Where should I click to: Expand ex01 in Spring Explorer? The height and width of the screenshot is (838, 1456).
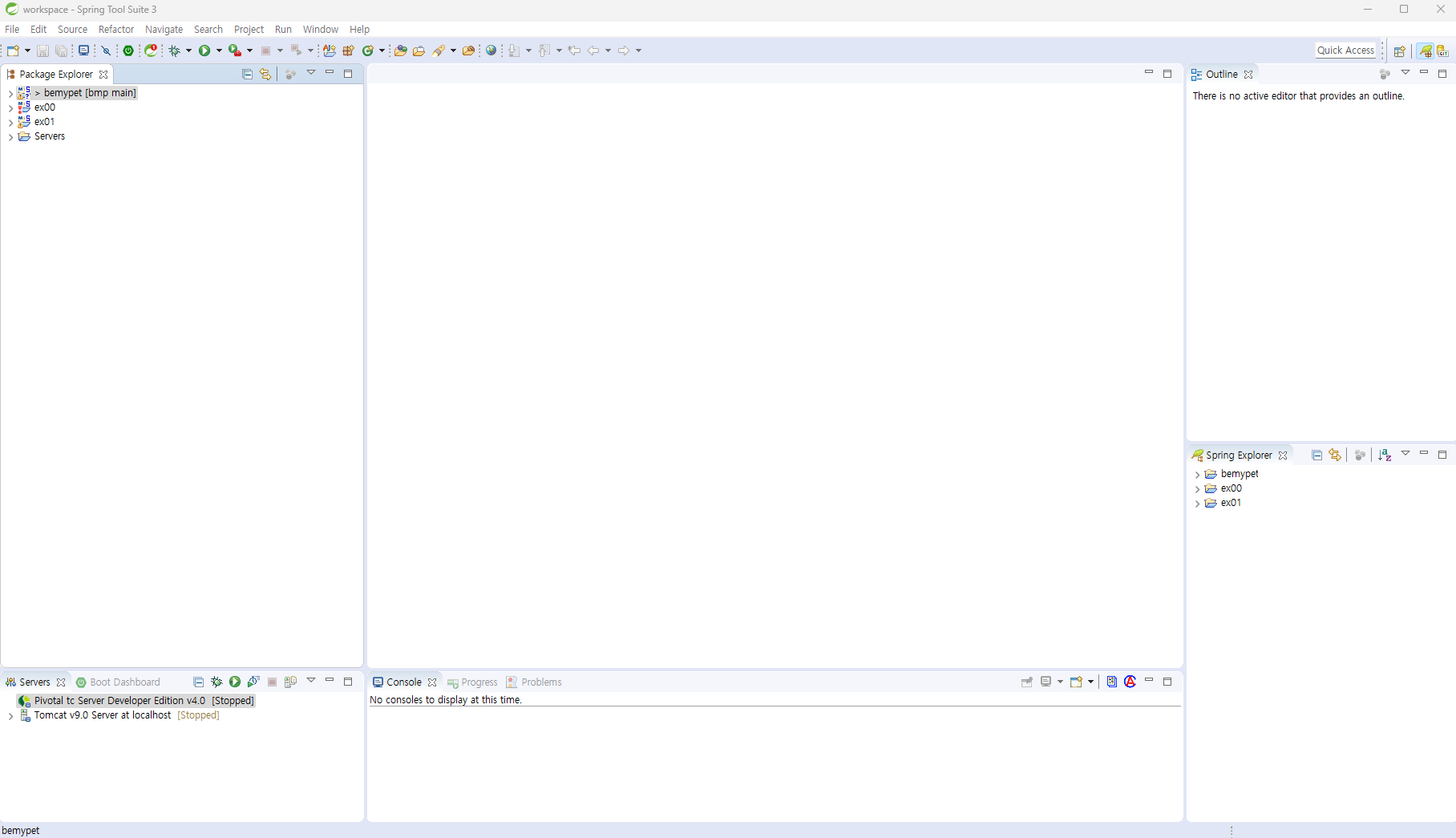point(1198,504)
